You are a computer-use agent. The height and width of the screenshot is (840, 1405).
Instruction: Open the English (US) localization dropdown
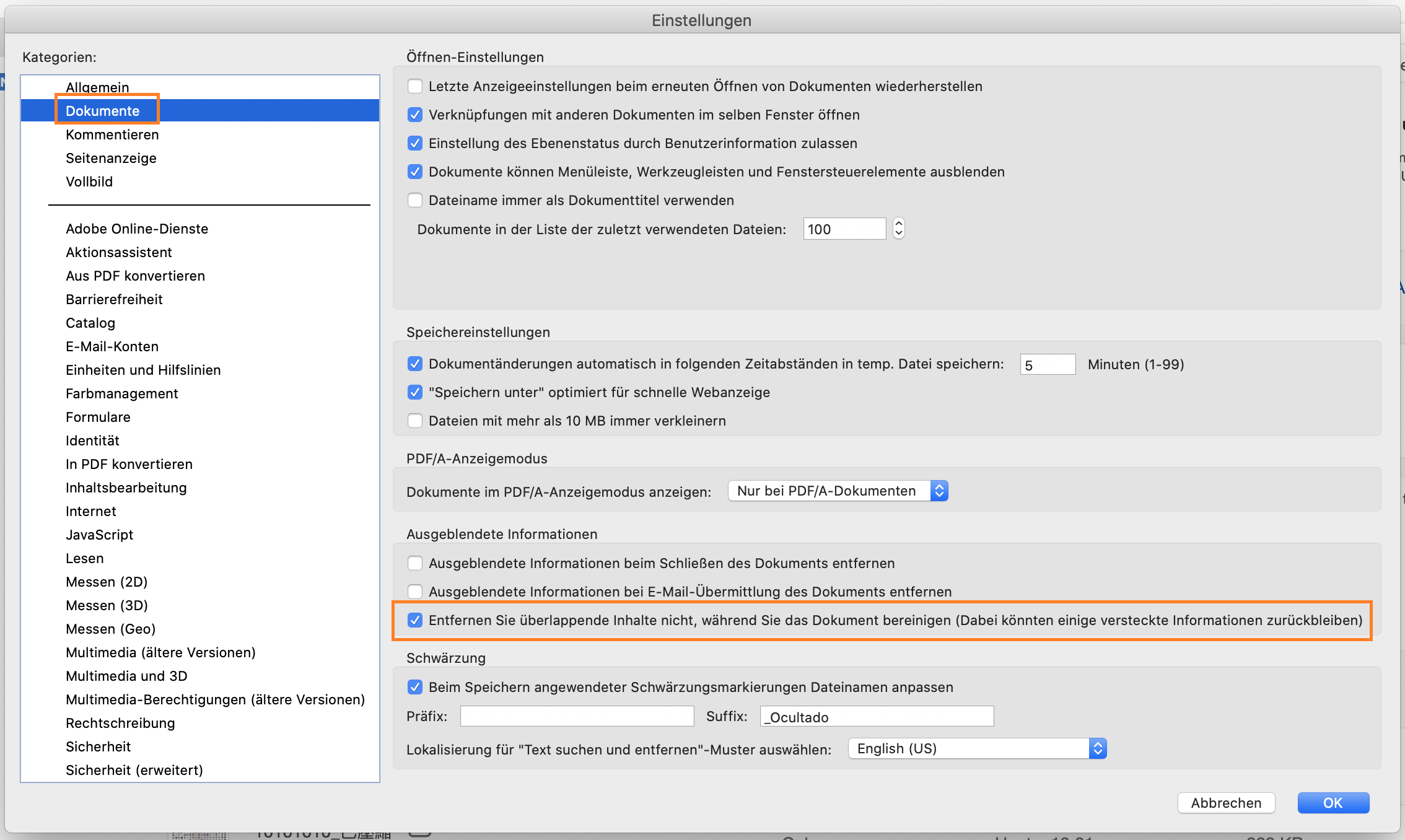click(977, 748)
